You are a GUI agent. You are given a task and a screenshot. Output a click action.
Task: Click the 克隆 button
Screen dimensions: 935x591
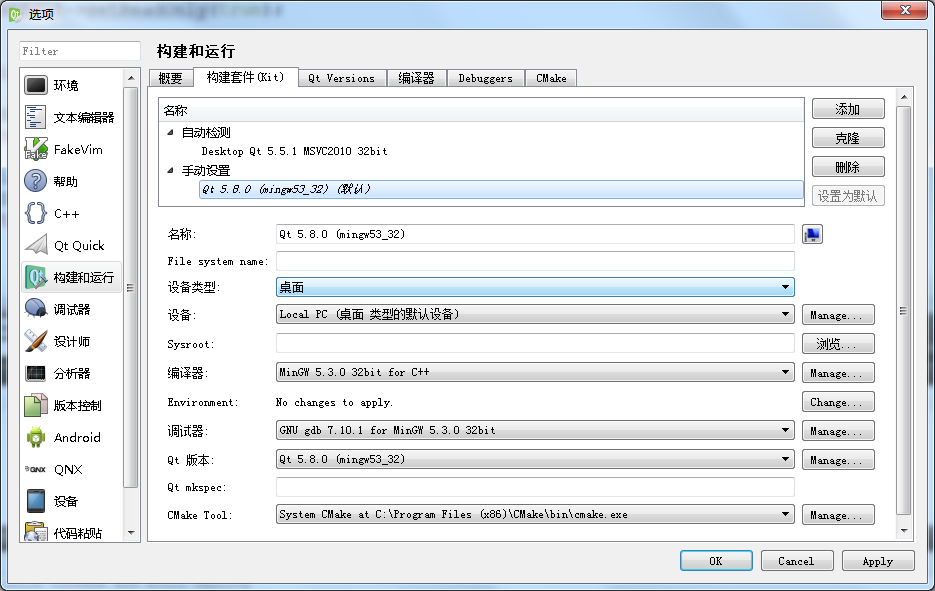tap(848, 138)
